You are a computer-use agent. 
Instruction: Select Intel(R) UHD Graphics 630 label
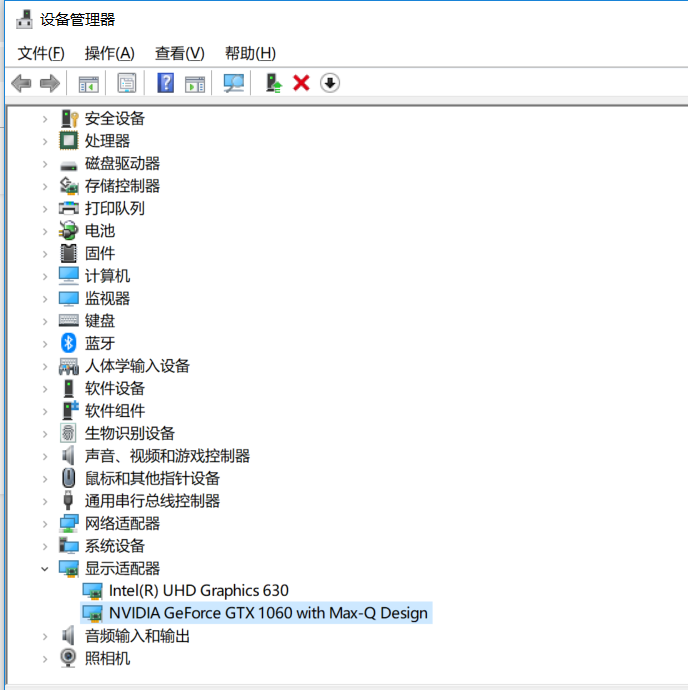(x=199, y=591)
